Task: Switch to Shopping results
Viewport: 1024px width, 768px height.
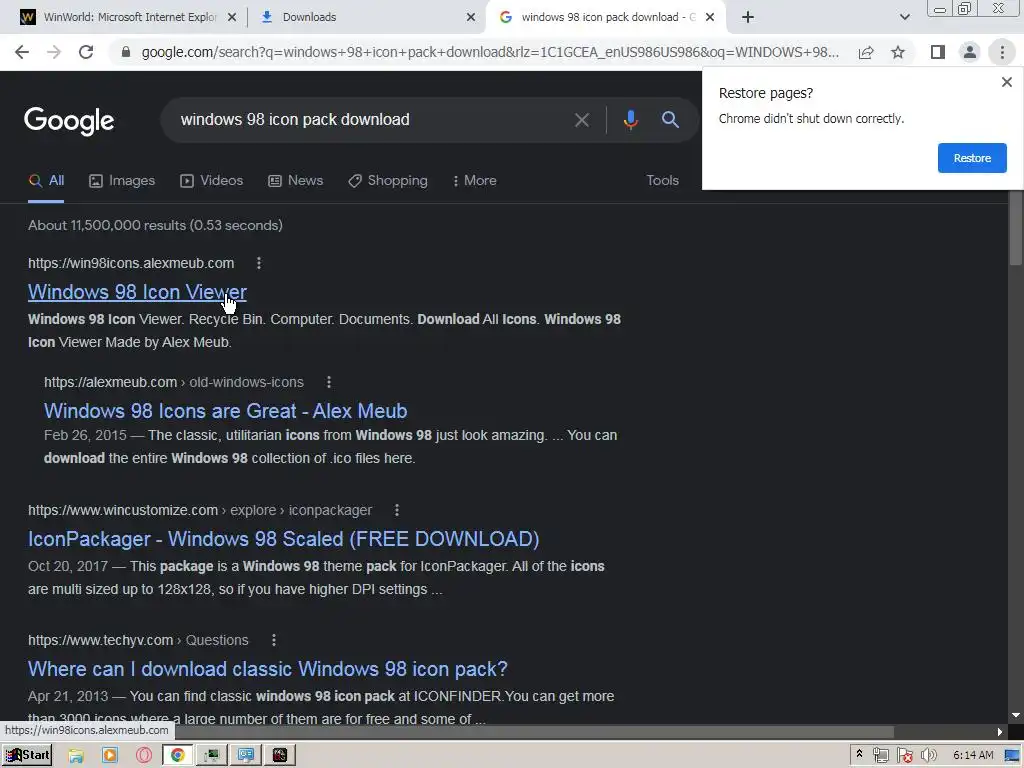Action: pos(388,181)
